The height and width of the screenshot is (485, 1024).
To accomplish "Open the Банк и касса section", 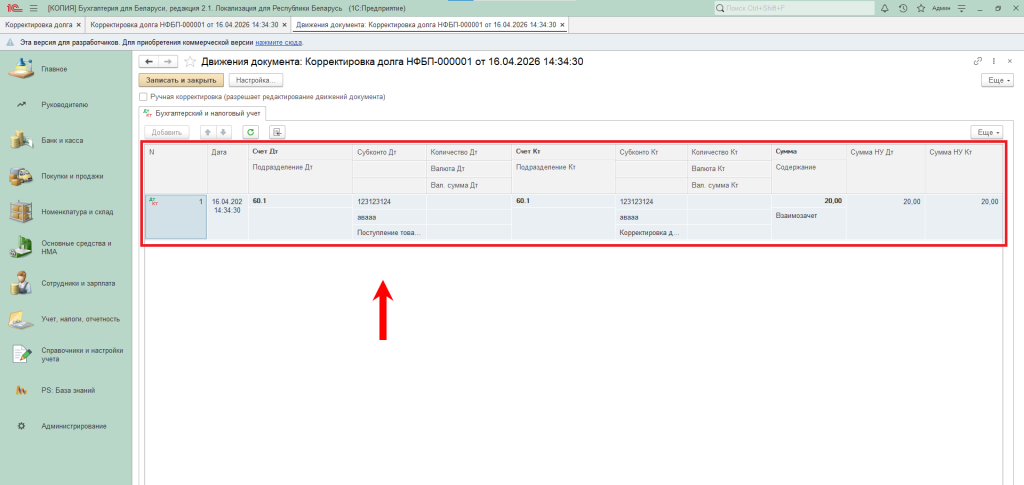I will click(x=62, y=140).
